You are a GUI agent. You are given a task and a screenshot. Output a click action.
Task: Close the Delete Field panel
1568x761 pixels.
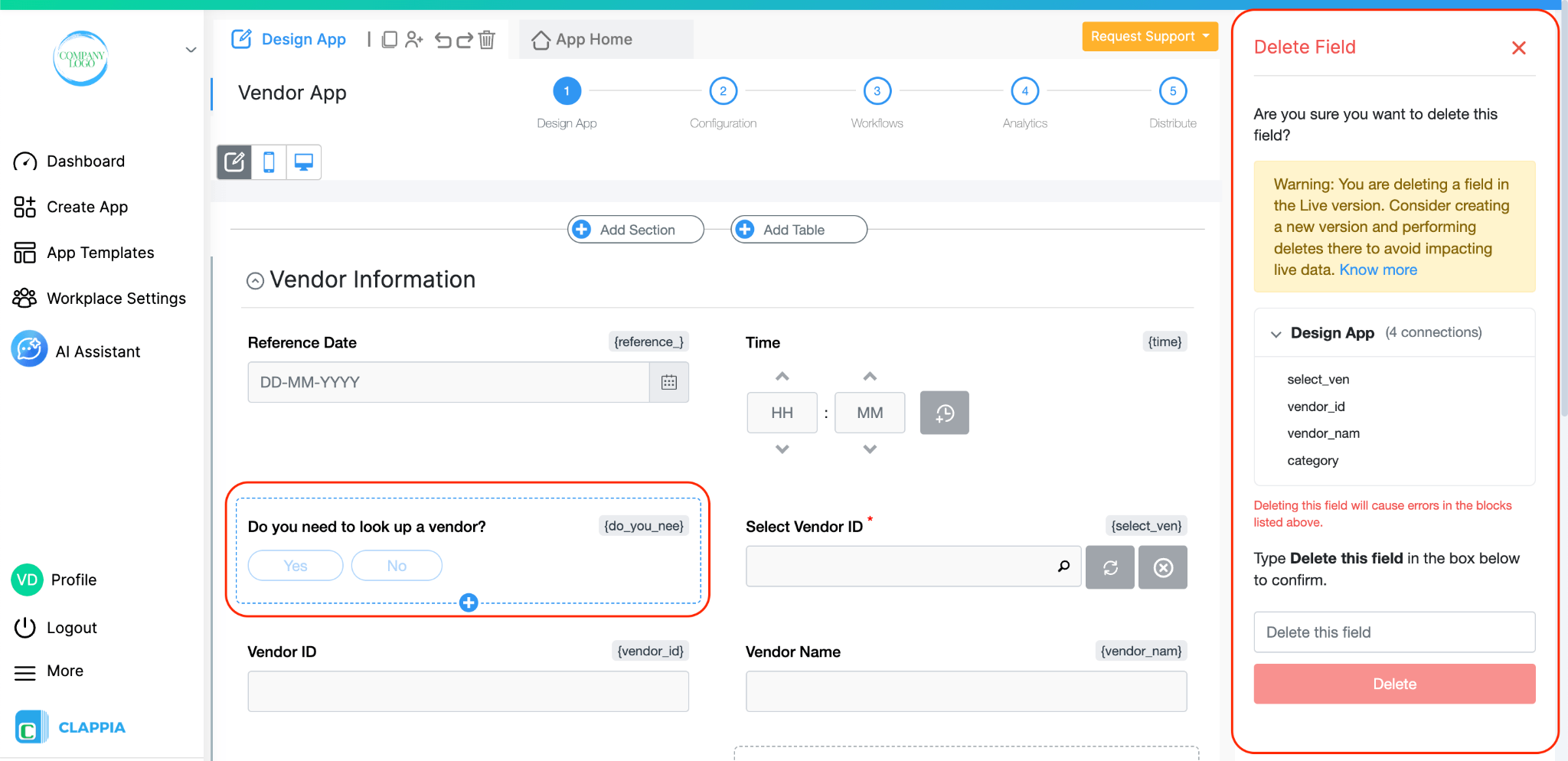point(1519,48)
